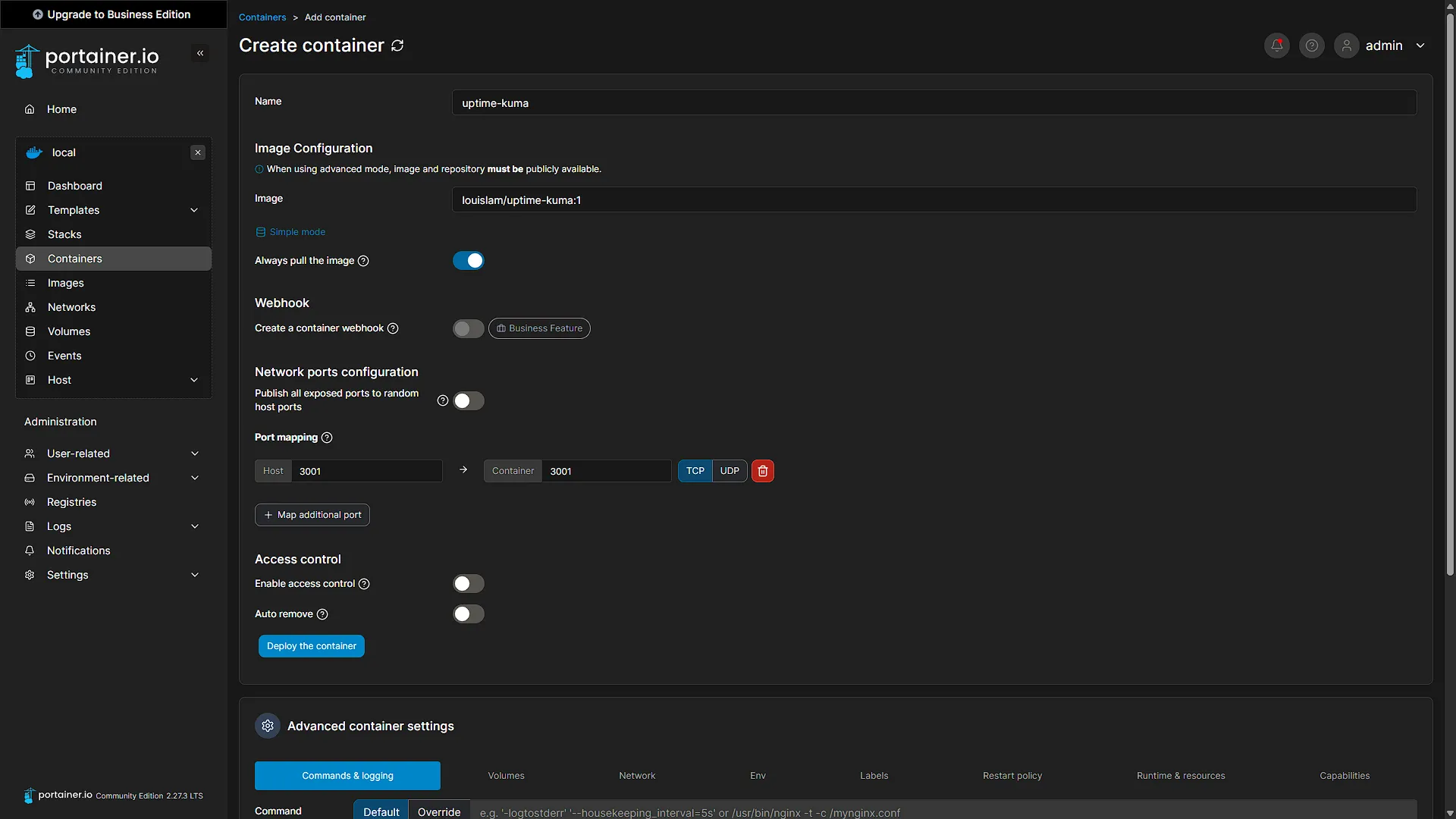The image size is (1456, 819).
Task: Click the admin user avatar icon
Action: (1347, 45)
